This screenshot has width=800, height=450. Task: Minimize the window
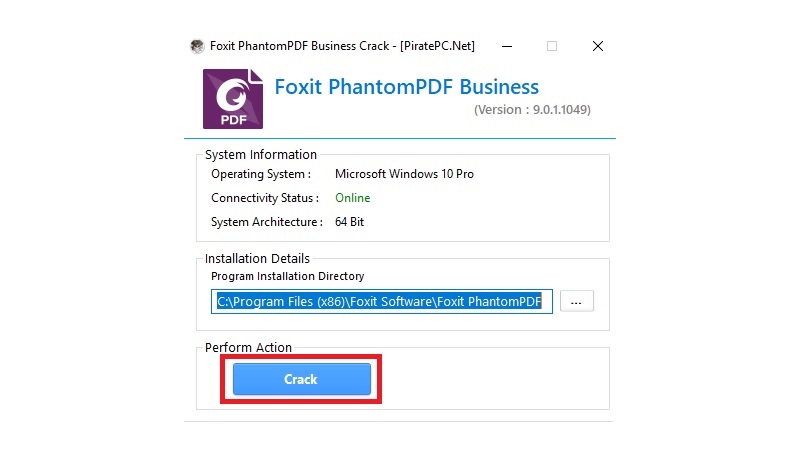pyautogui.click(x=508, y=46)
